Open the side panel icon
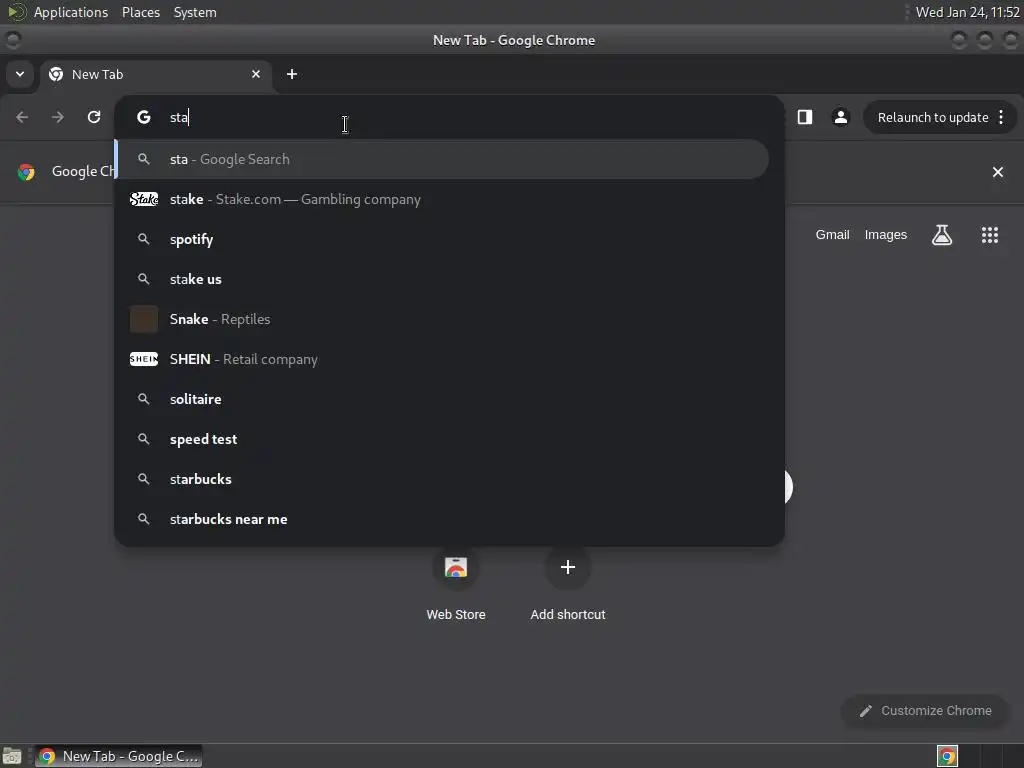This screenshot has width=1024, height=768. click(805, 117)
